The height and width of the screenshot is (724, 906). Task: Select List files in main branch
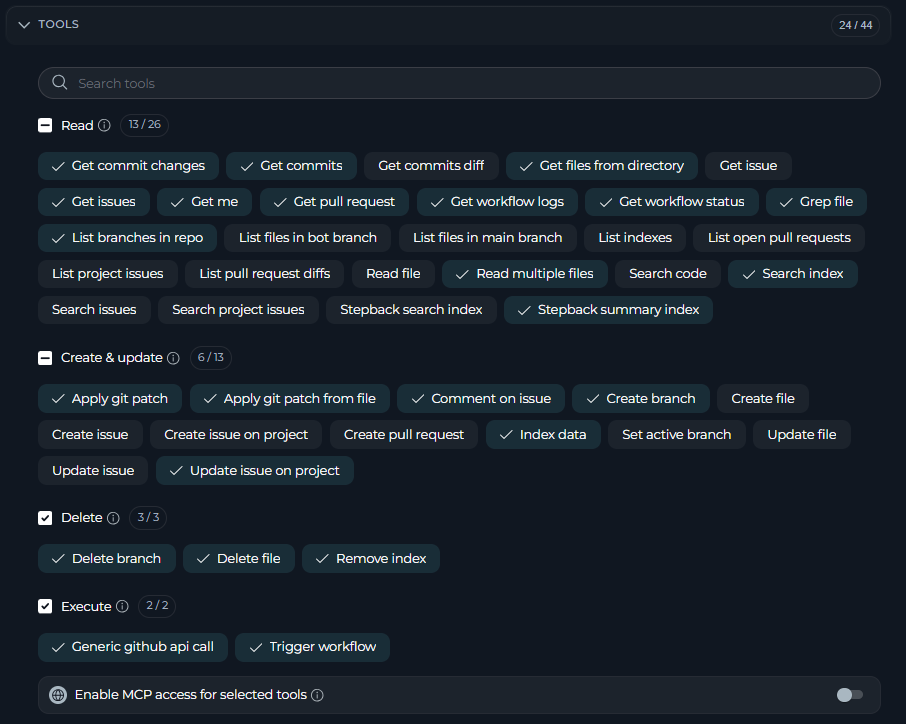(x=488, y=237)
